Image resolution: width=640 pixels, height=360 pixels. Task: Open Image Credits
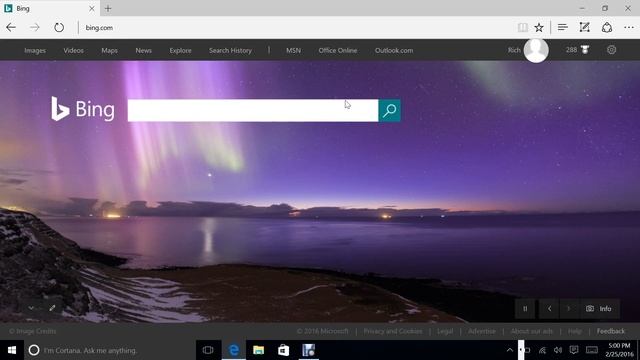tap(33, 331)
